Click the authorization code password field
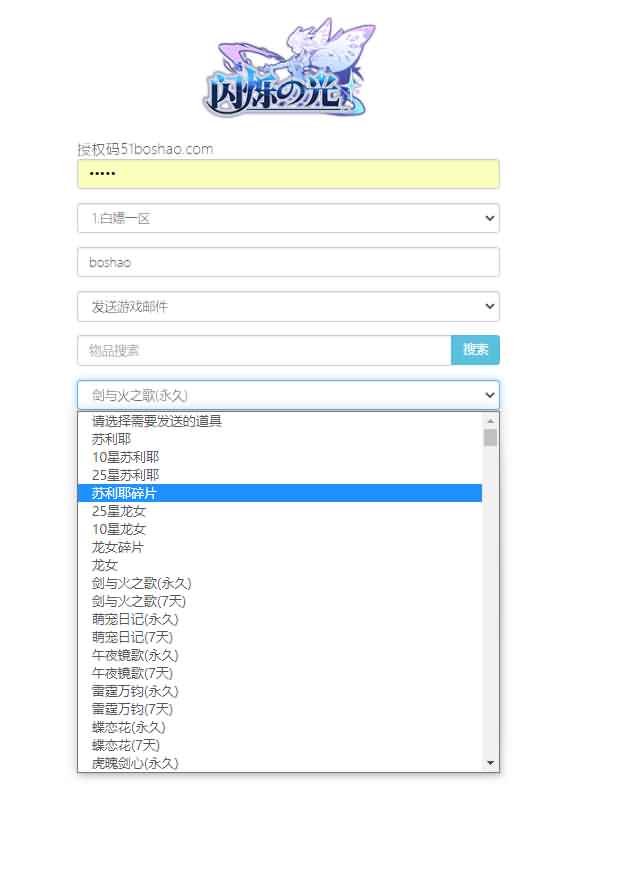This screenshot has height=882, width=624. 288,174
